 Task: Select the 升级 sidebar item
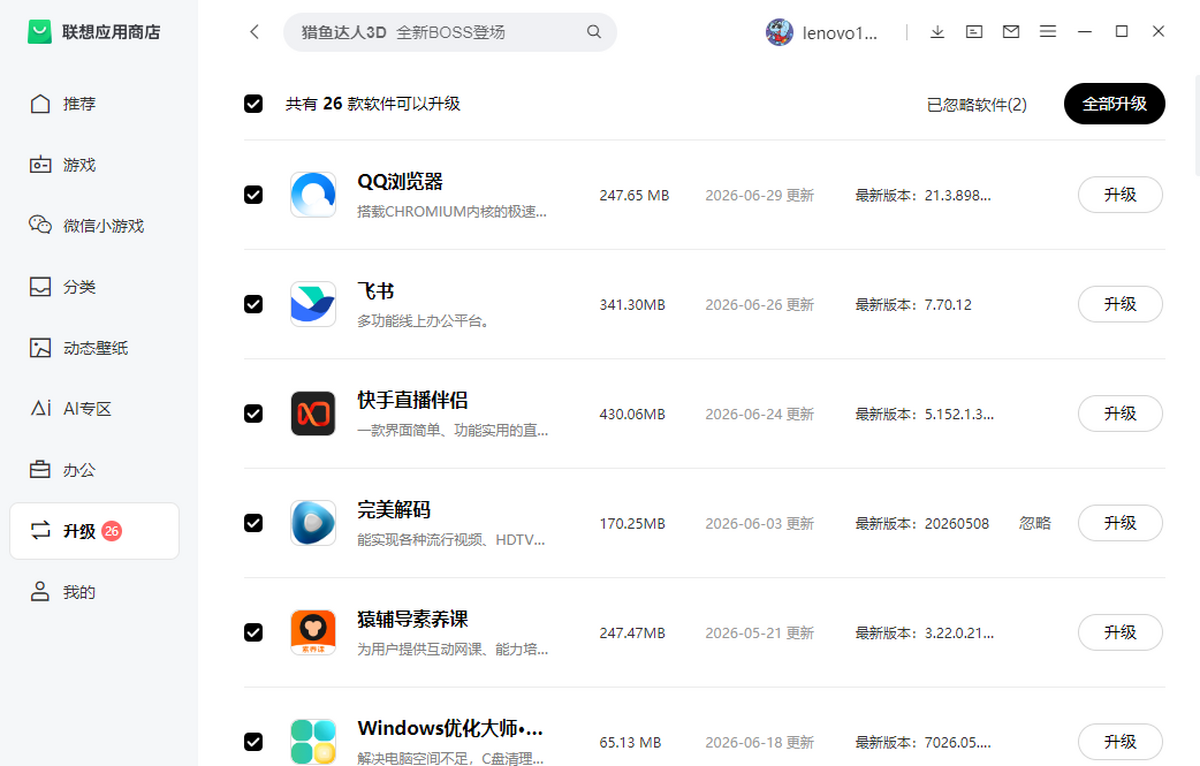point(94,531)
